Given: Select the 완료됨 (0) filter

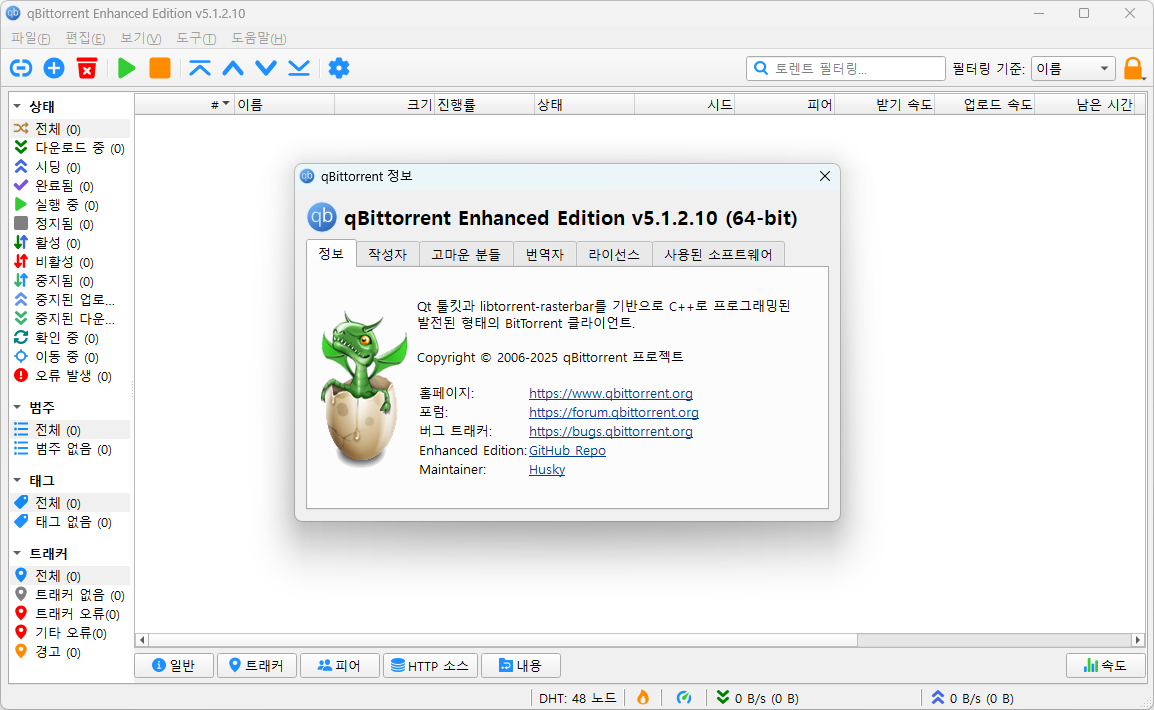Looking at the screenshot, I should (x=70, y=186).
